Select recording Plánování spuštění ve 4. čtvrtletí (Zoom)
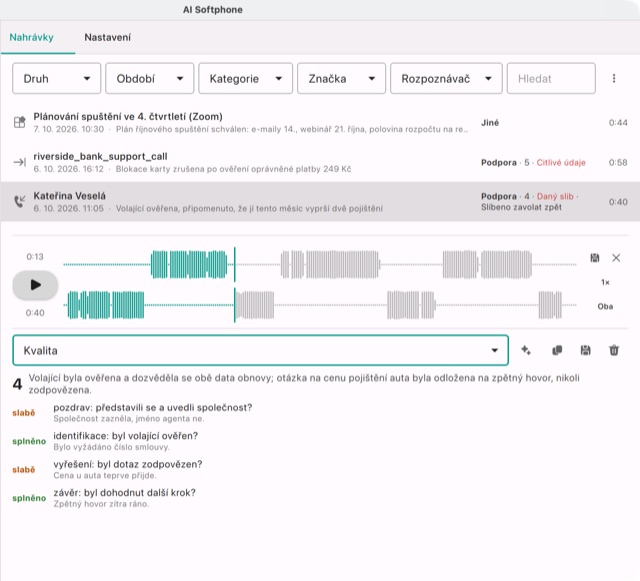This screenshot has width=640, height=581. click(x=320, y=122)
